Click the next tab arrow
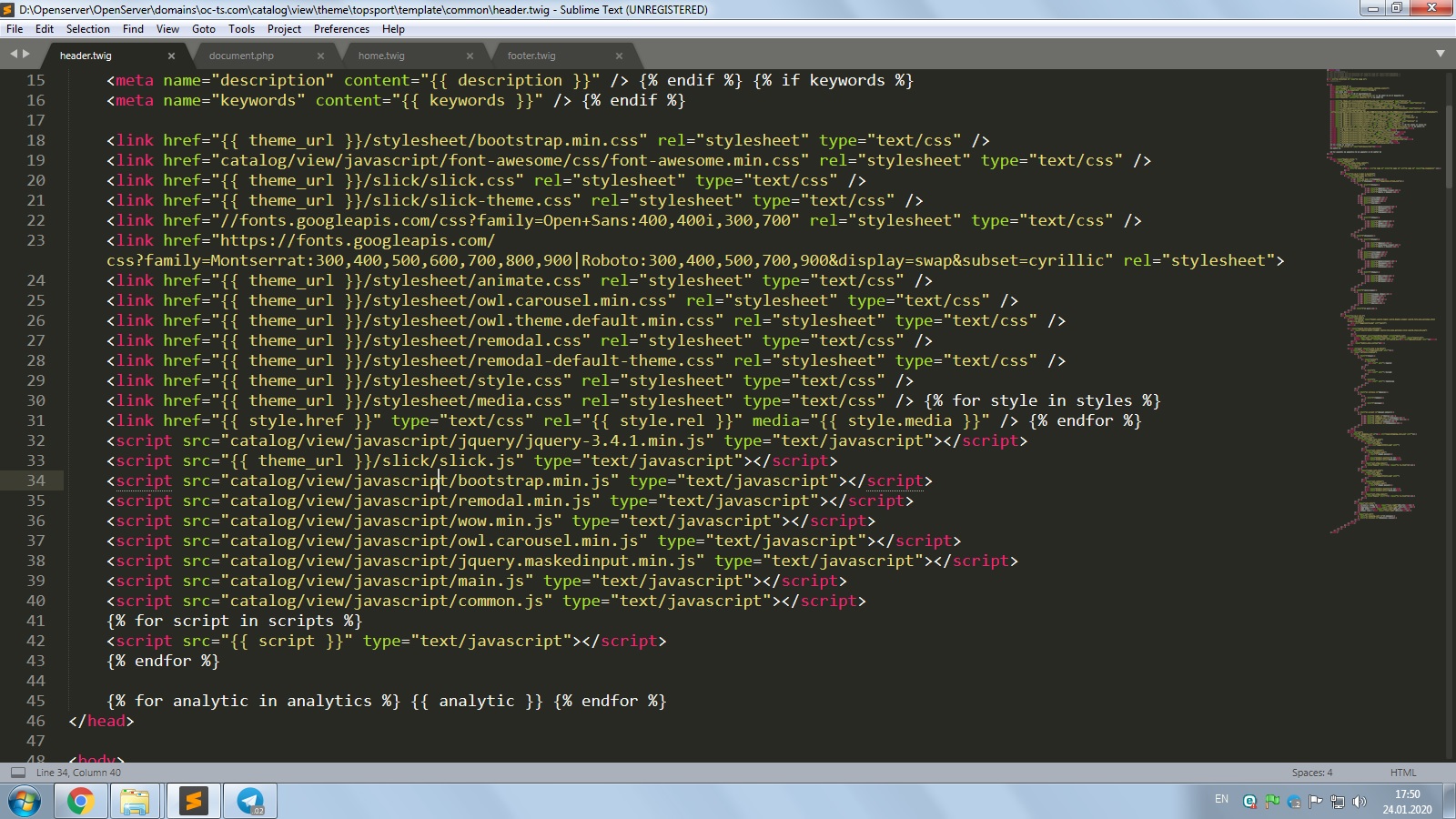 tap(26, 55)
